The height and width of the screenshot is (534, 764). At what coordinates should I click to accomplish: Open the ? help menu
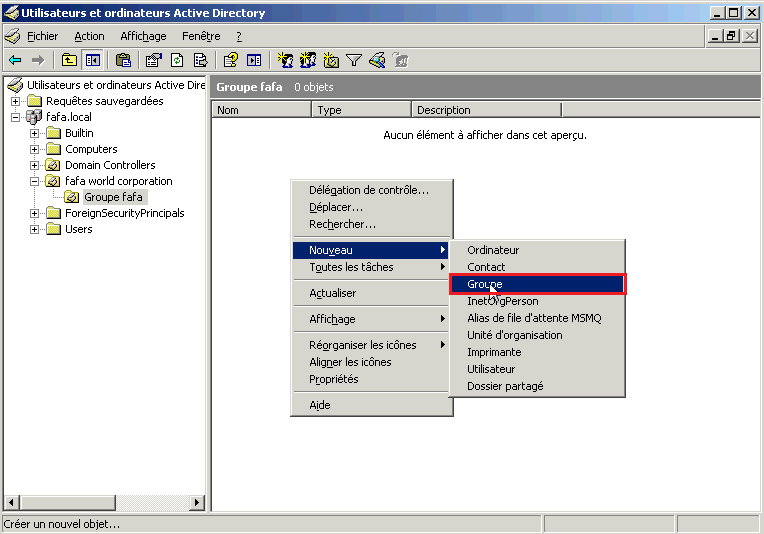(x=239, y=36)
